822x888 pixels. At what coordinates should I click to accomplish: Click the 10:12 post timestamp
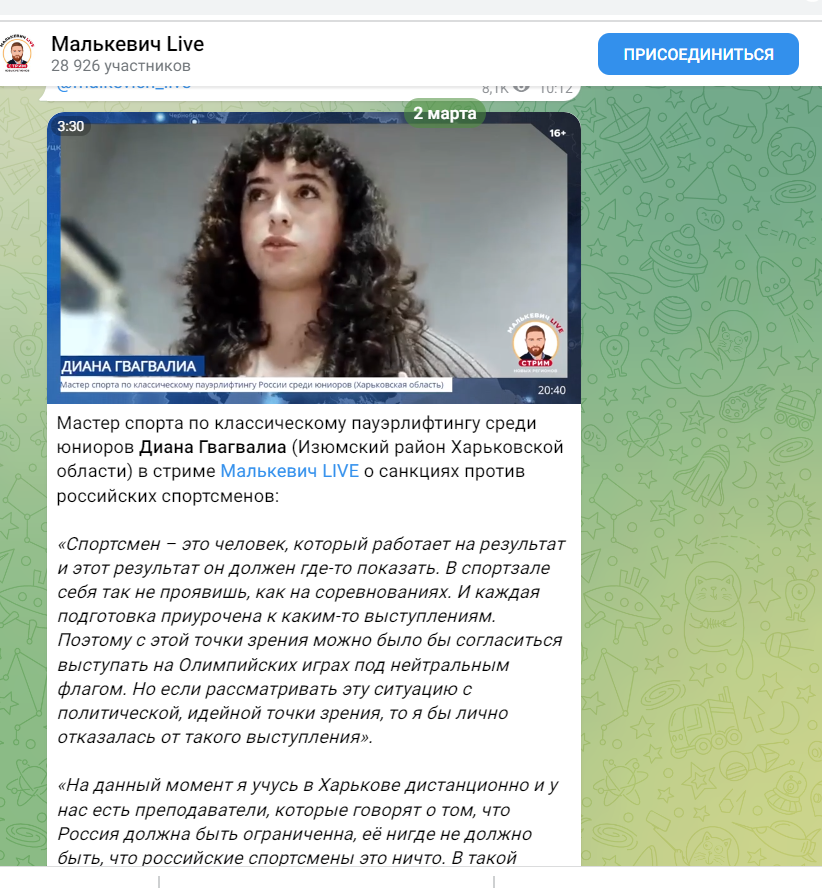[556, 89]
